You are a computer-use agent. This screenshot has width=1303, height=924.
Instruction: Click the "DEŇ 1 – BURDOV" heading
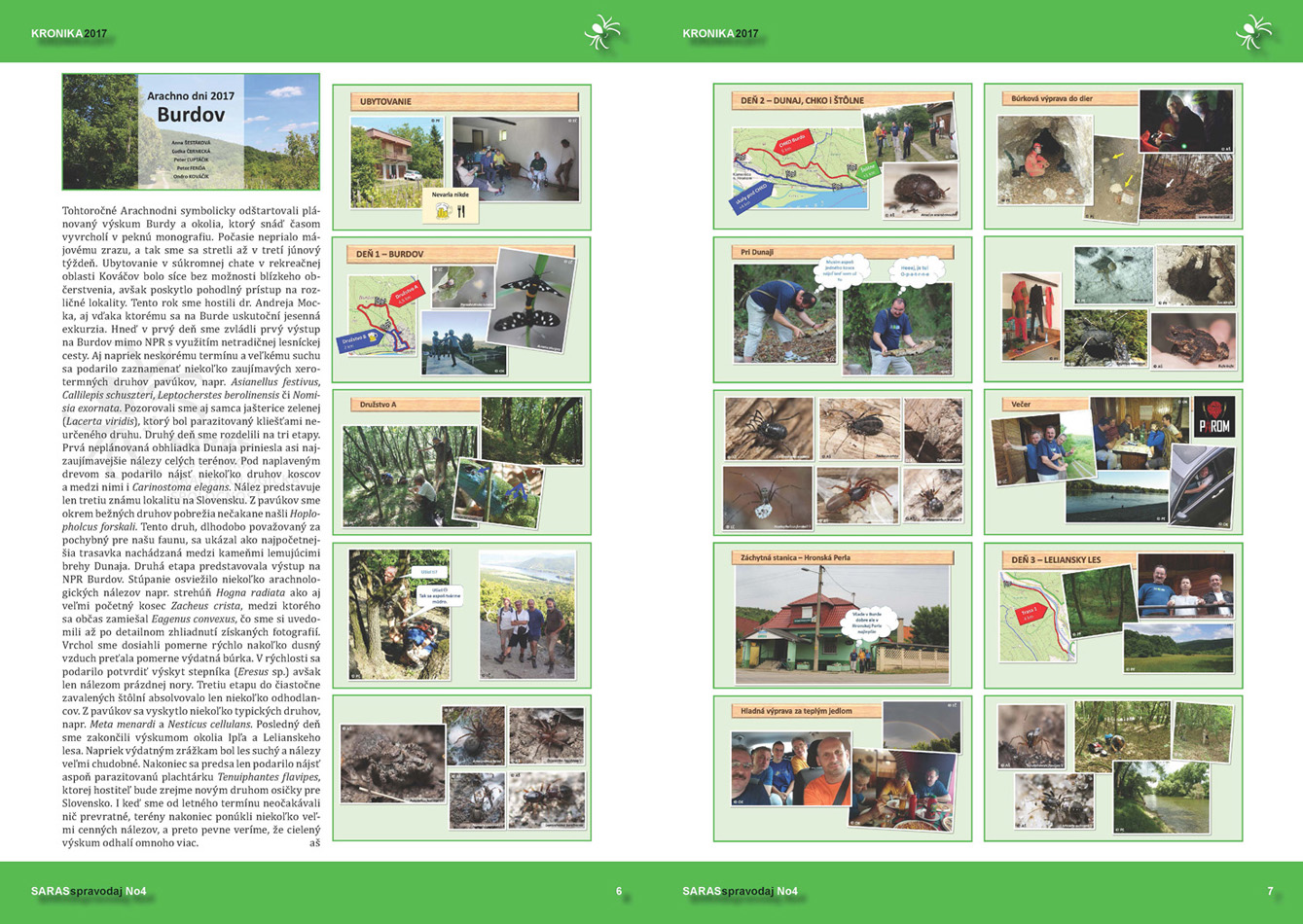390,254
